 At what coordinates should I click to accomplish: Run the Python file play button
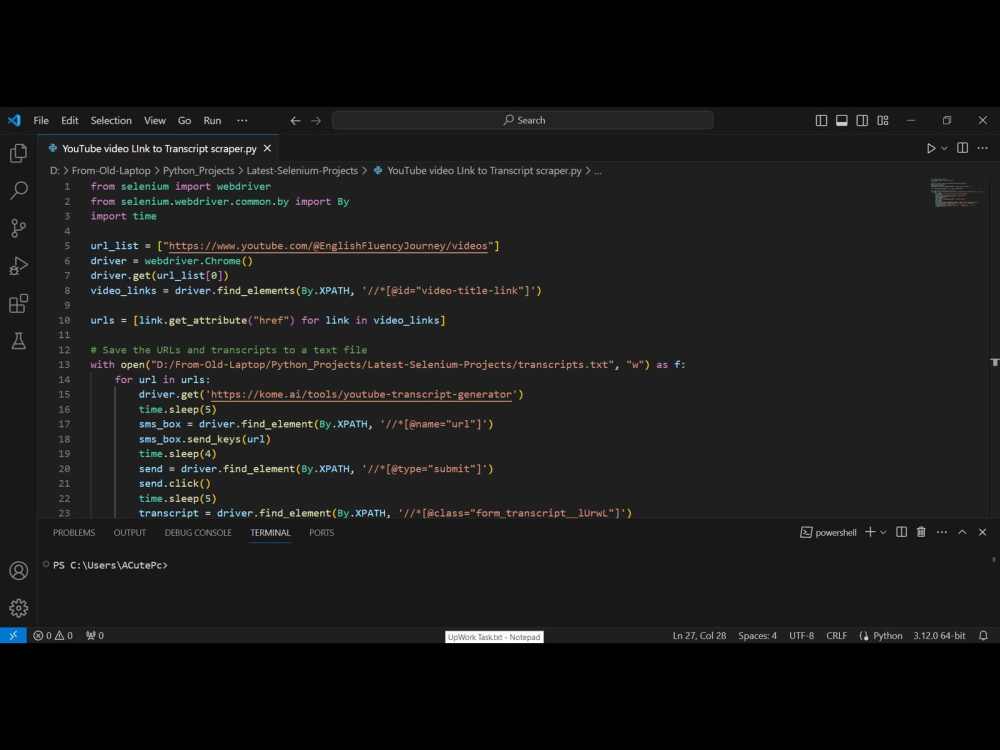(x=930, y=148)
